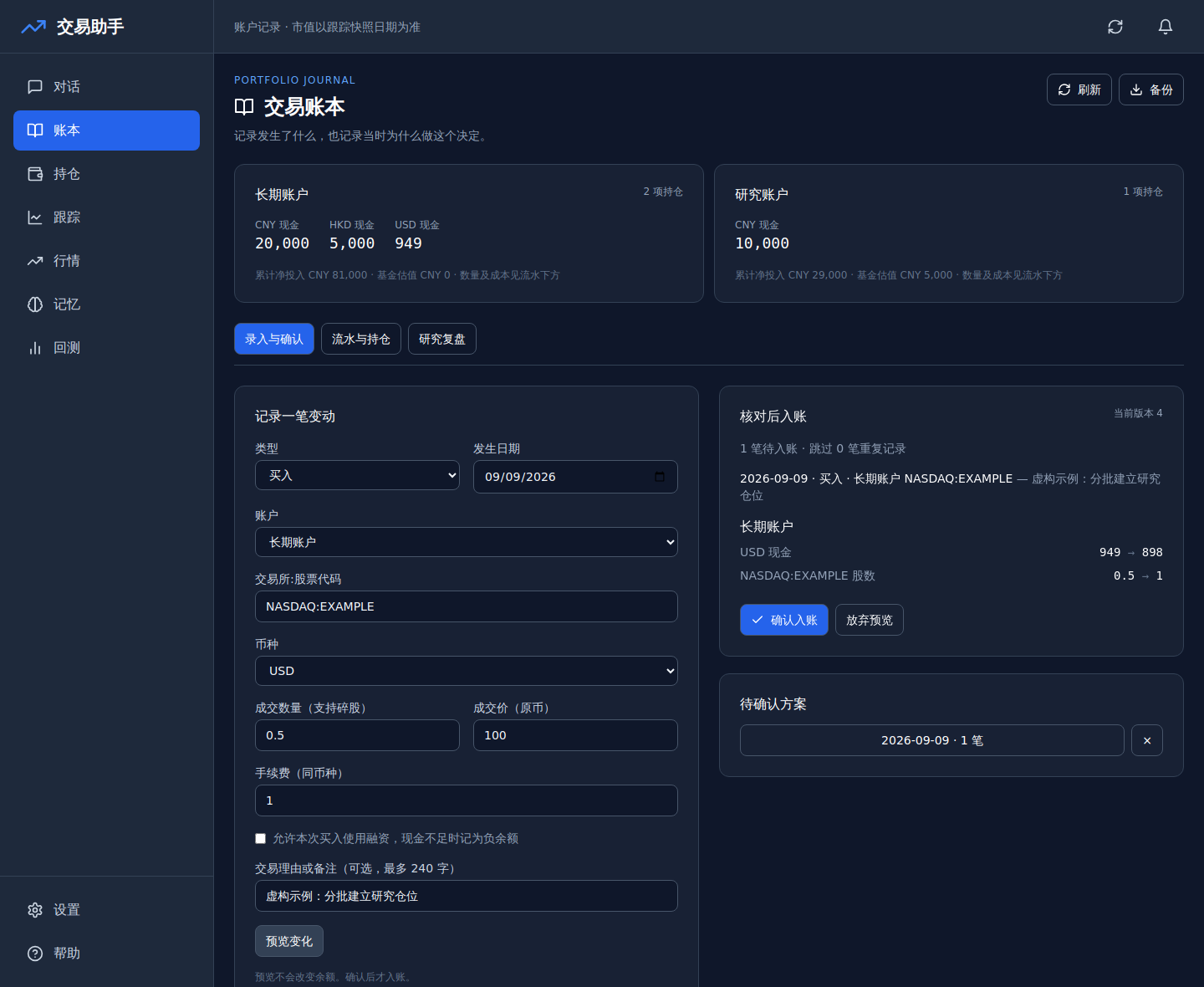Open the 回测 backtest page
1204x987 pixels.
tap(106, 348)
